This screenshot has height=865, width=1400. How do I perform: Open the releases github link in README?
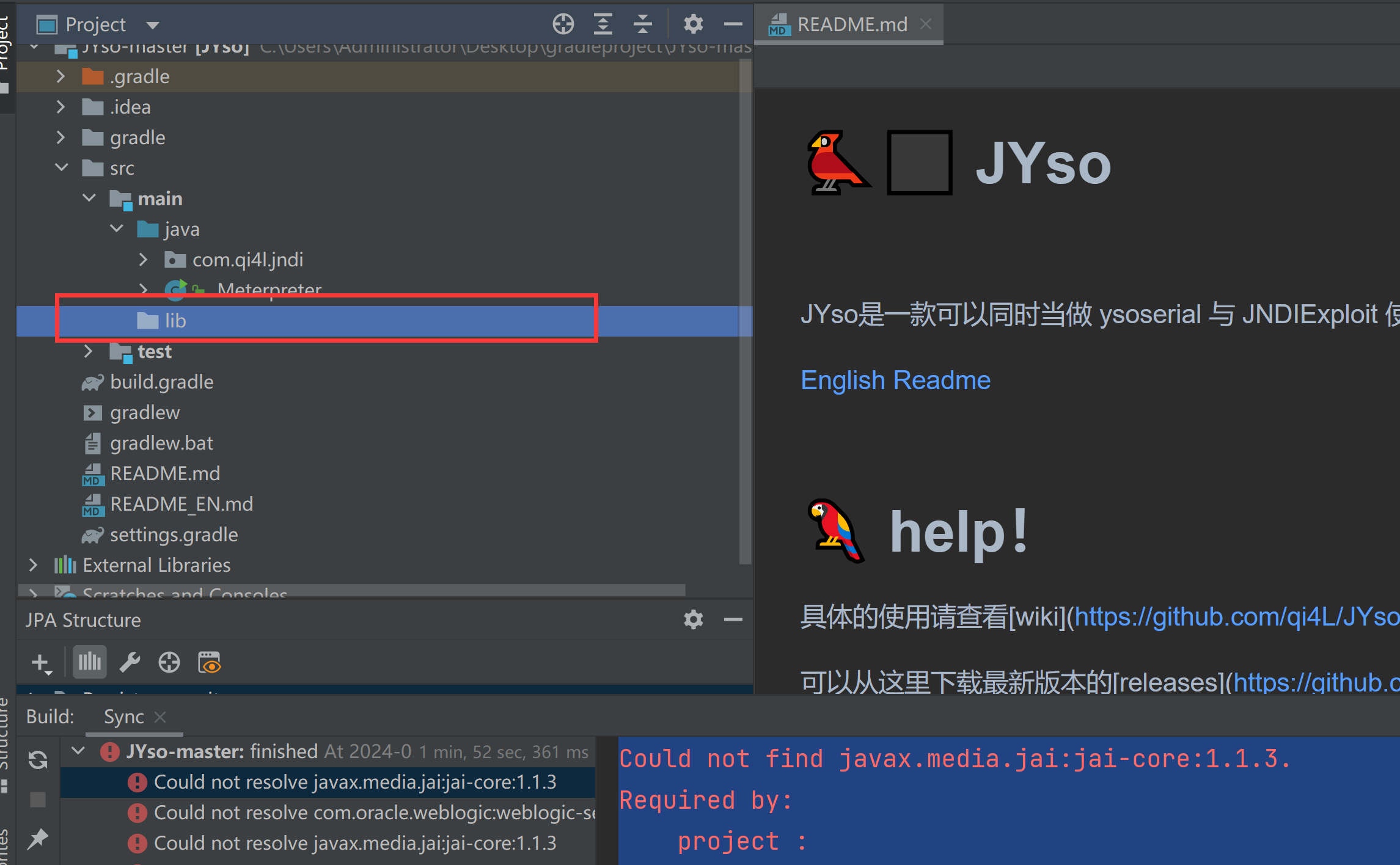click(1316, 682)
